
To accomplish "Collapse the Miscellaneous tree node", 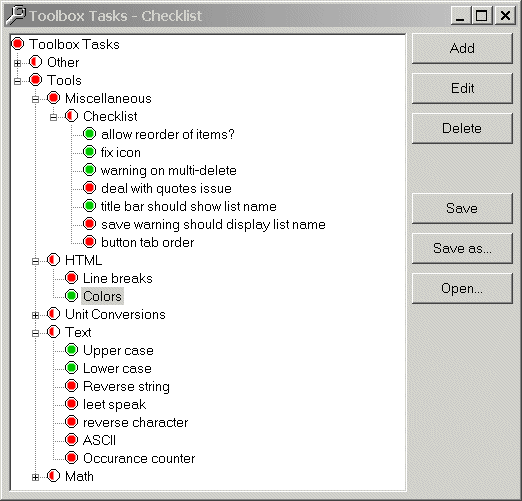I will pos(35,99).
